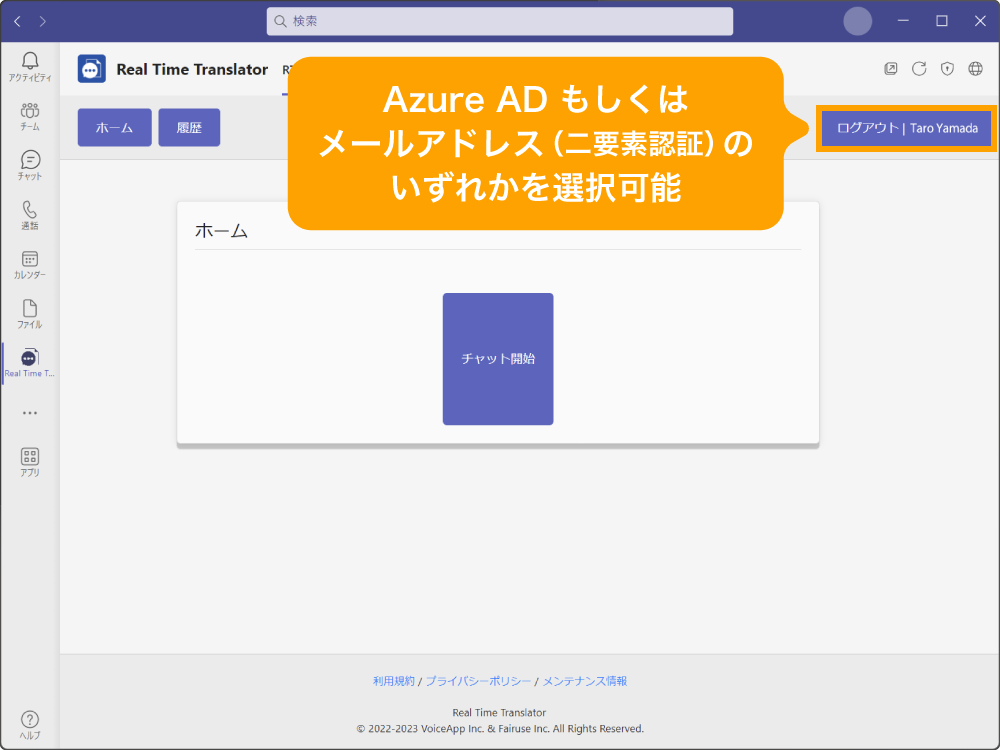
Task: Open the user profile avatar
Action: point(858,22)
